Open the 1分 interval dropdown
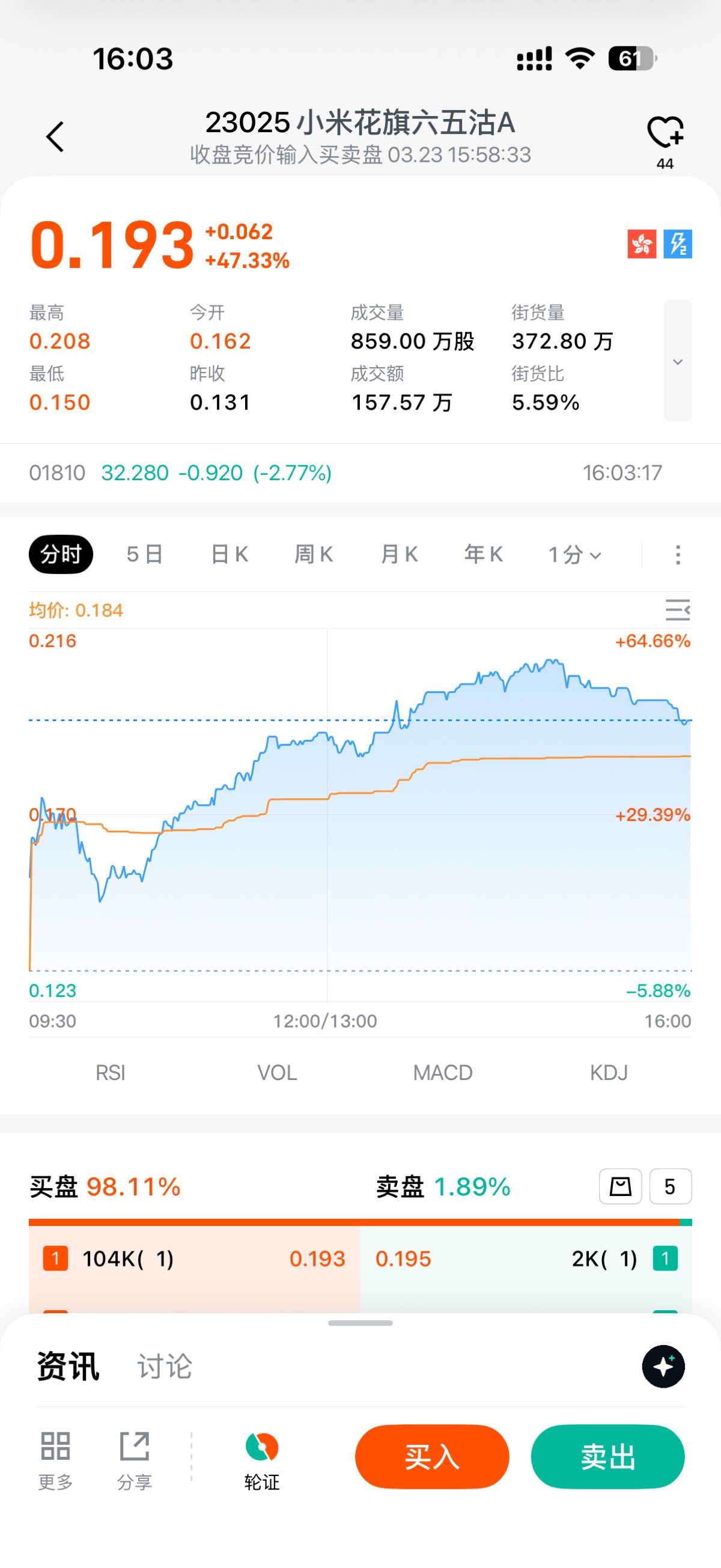 (x=574, y=555)
